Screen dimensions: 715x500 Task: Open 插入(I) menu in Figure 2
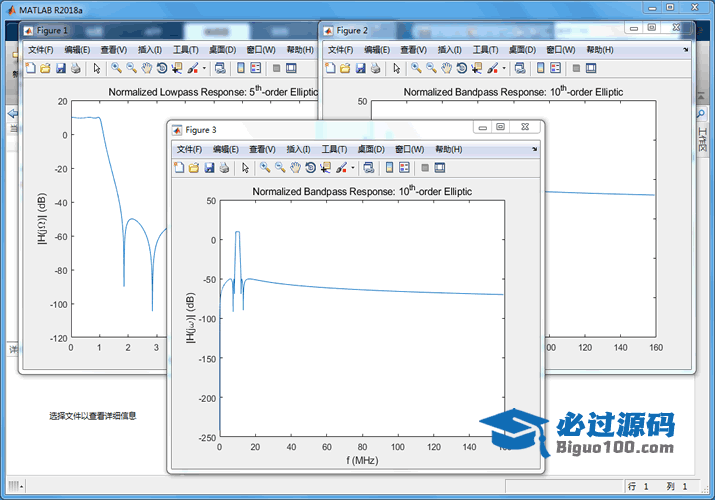(450, 50)
